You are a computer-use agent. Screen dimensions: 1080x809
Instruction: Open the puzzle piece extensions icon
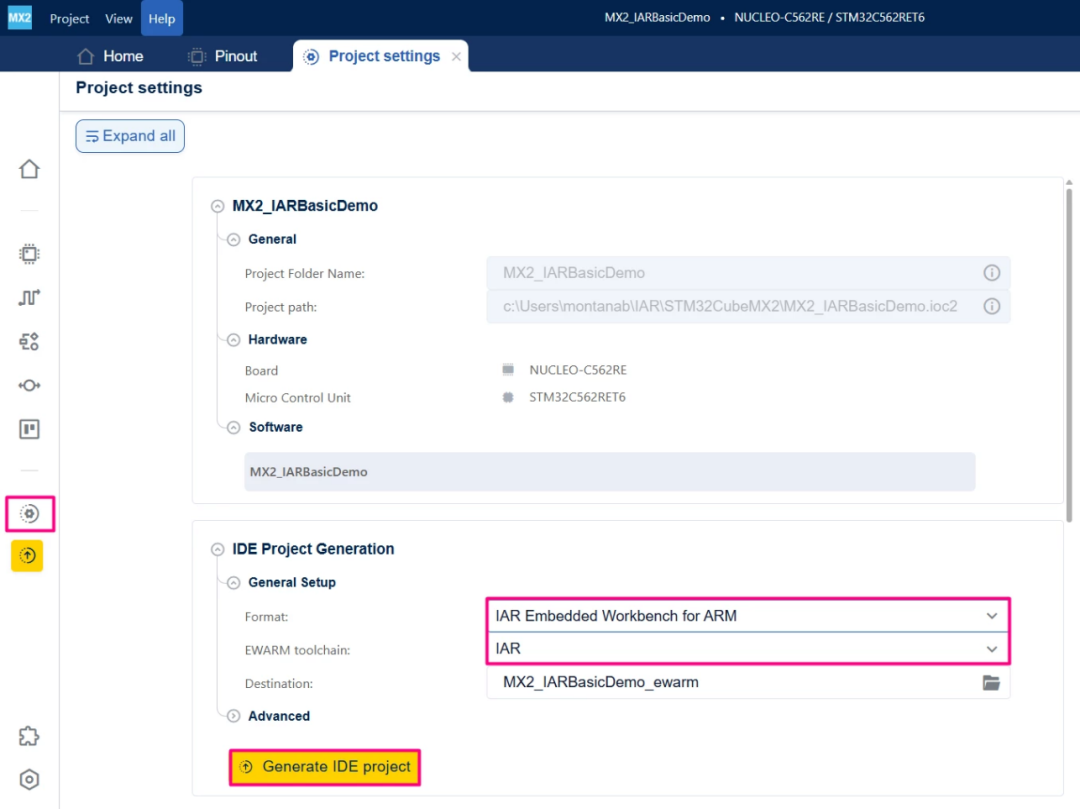tap(29, 736)
